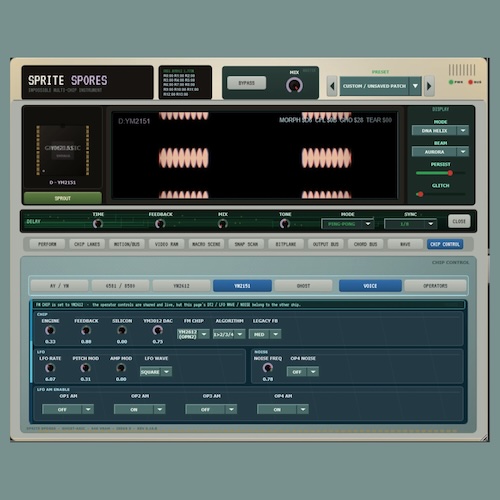The width and height of the screenshot is (500, 500).
Task: Go to the previous preset arrow
Action: [332, 86]
